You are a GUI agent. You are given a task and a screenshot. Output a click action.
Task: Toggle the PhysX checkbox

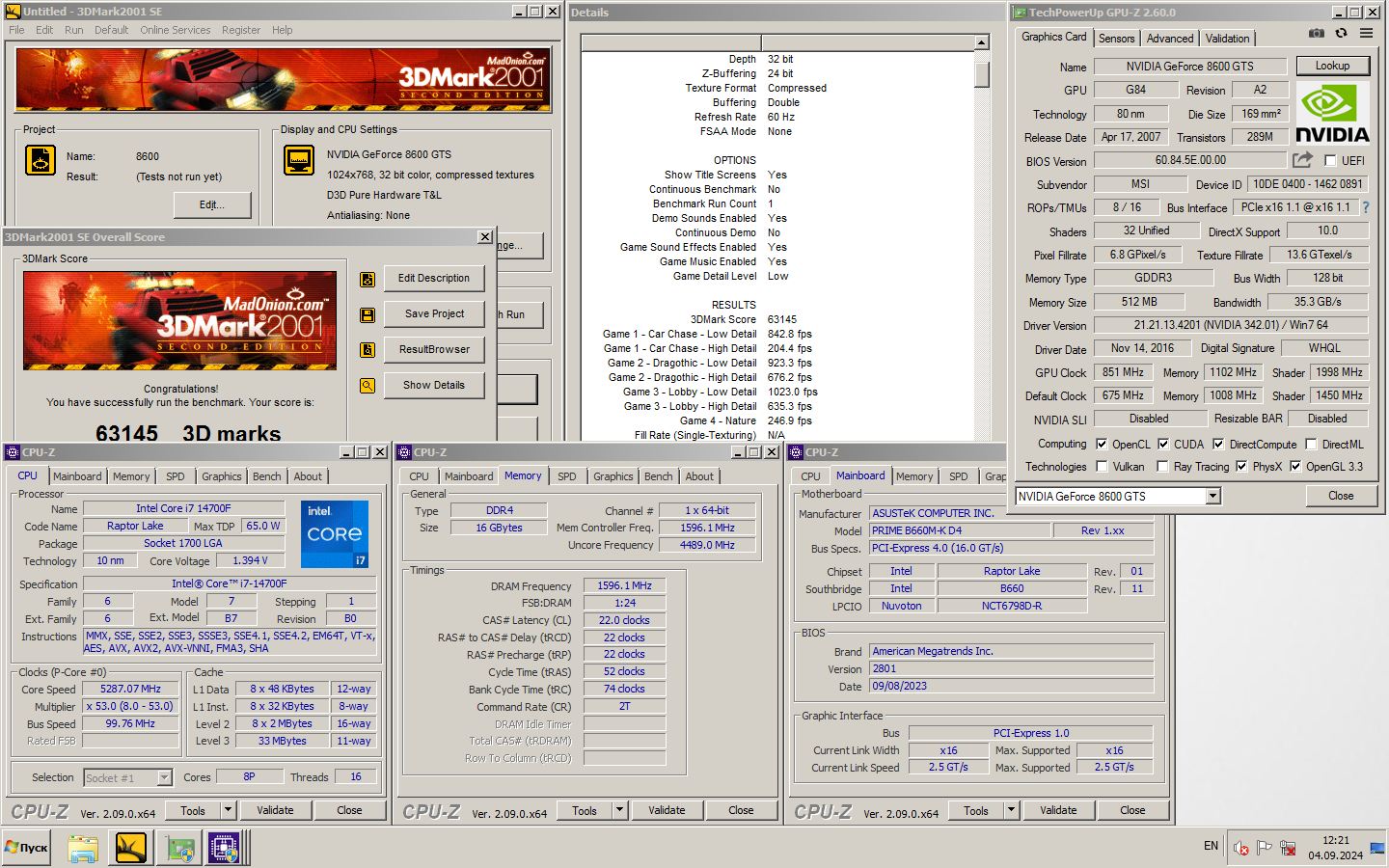point(1241,466)
